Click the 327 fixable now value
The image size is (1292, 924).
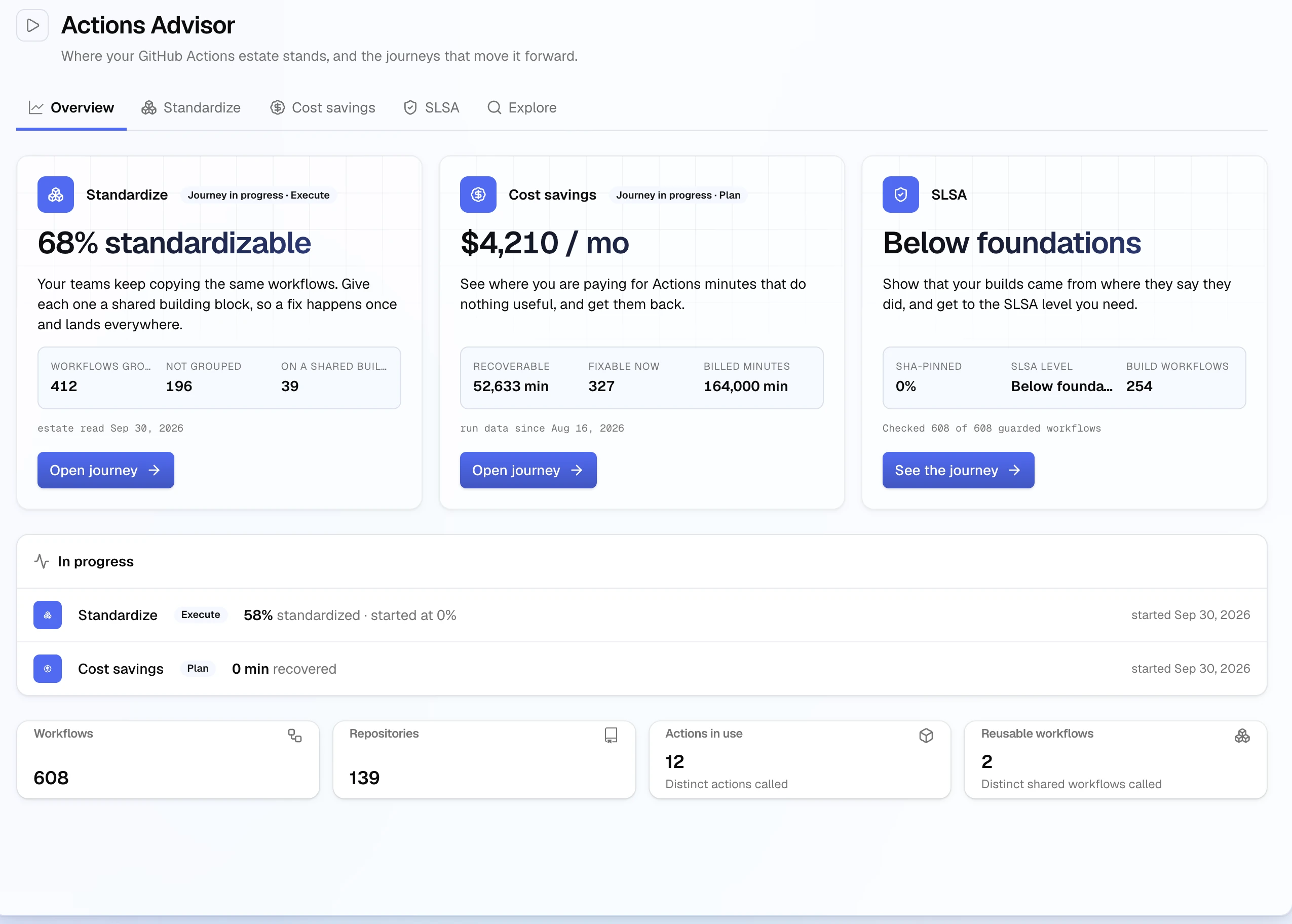point(601,387)
